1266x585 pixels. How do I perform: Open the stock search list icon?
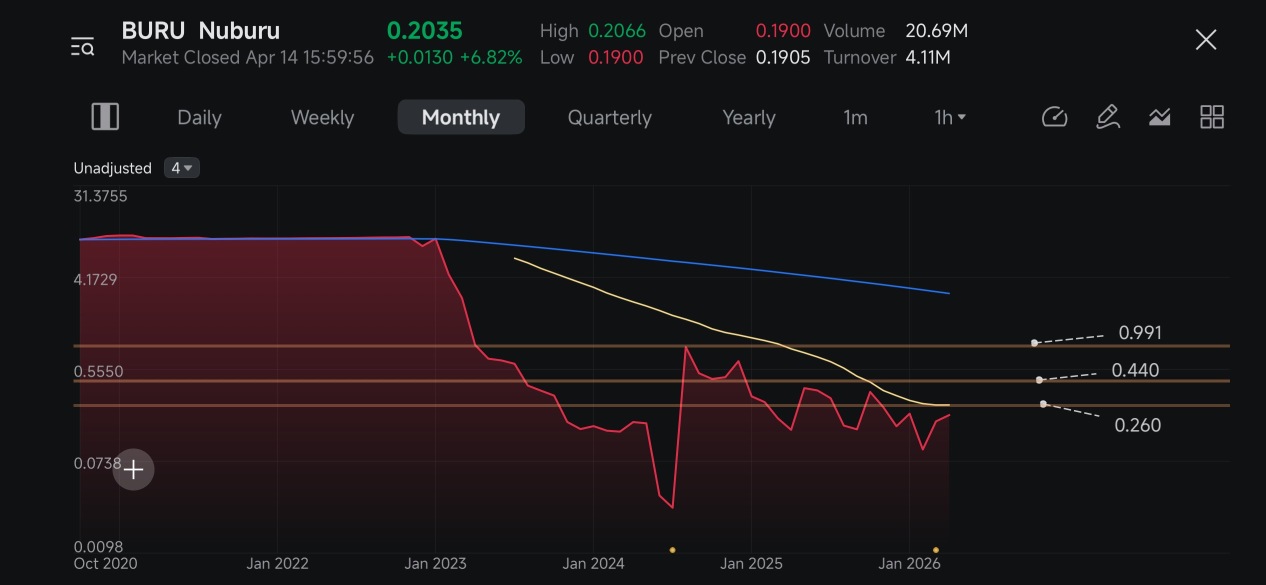pyautogui.click(x=82, y=46)
